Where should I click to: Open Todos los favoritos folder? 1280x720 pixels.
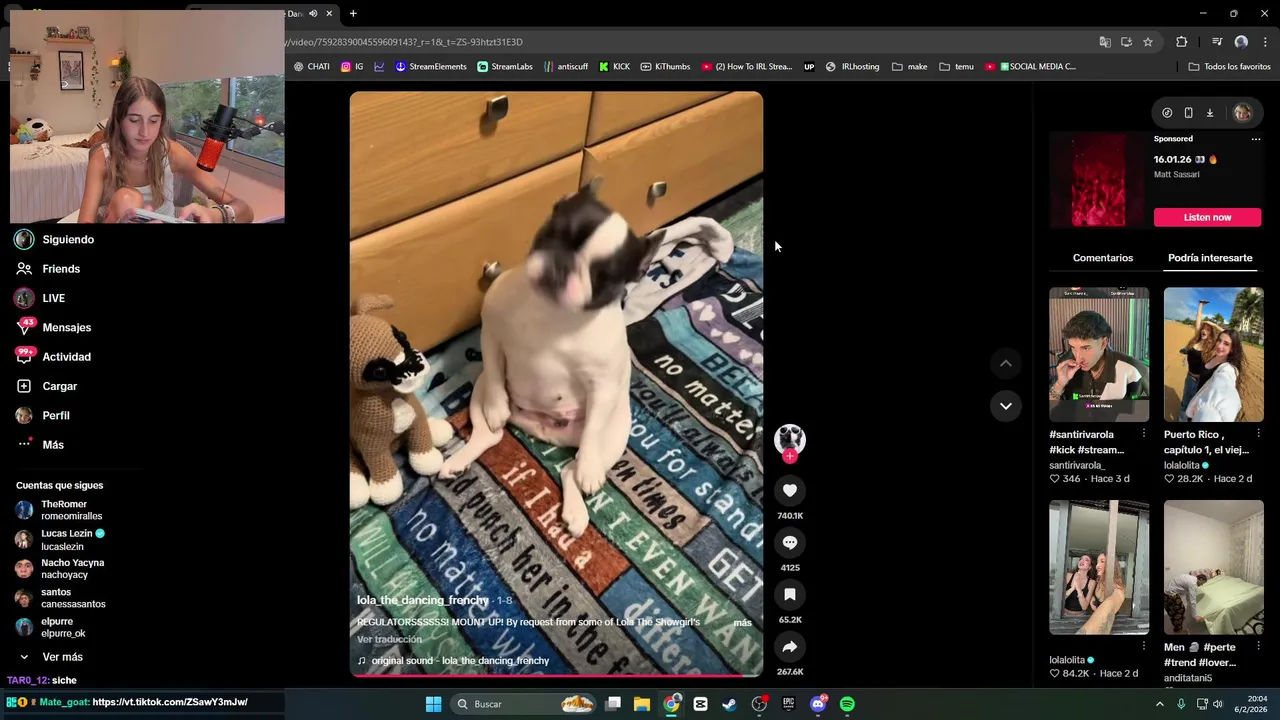coord(1229,67)
